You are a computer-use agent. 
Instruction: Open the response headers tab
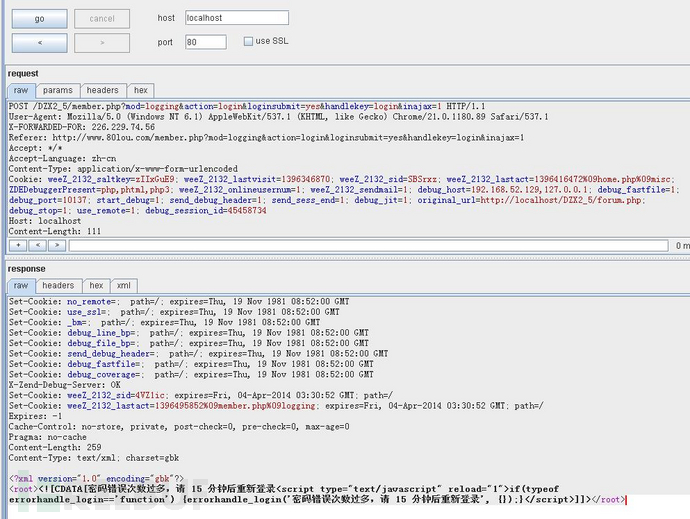[x=59, y=286]
